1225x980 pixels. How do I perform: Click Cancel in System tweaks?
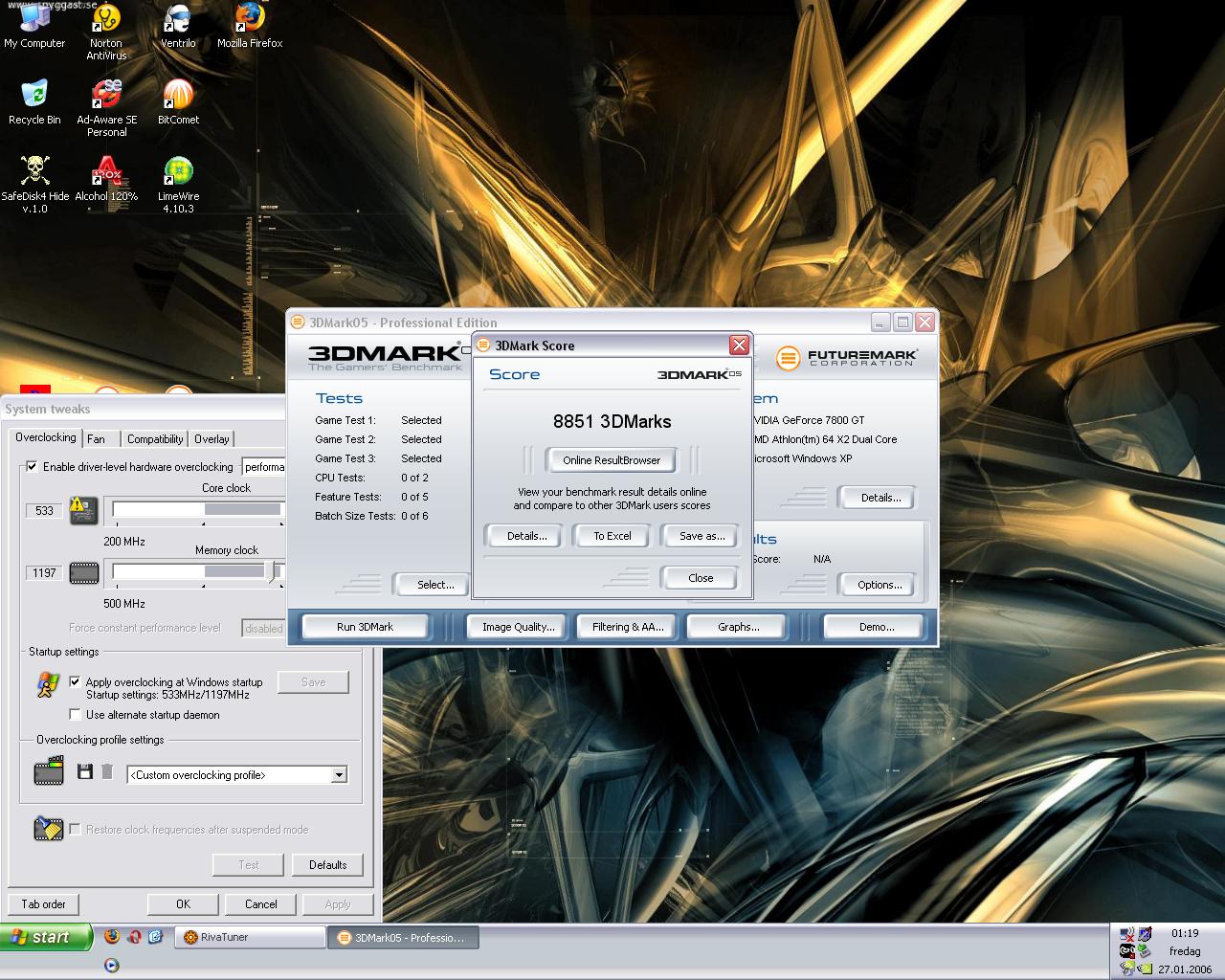[260, 904]
